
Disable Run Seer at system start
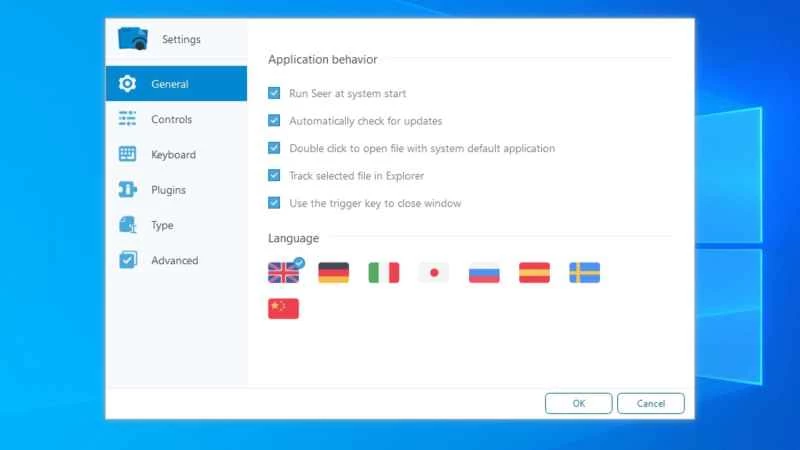[274, 93]
